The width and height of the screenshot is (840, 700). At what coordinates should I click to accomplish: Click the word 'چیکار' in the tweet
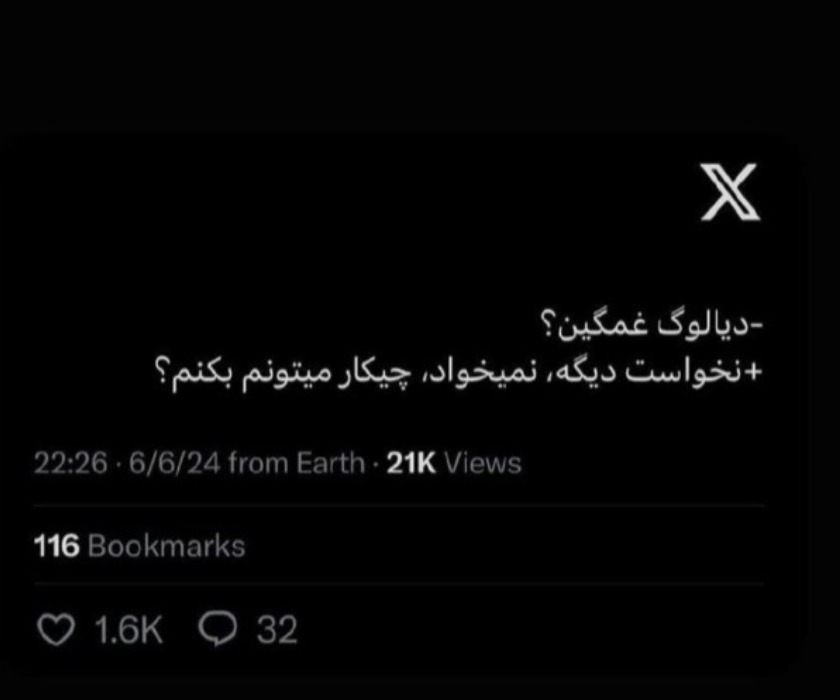[x=370, y=372]
